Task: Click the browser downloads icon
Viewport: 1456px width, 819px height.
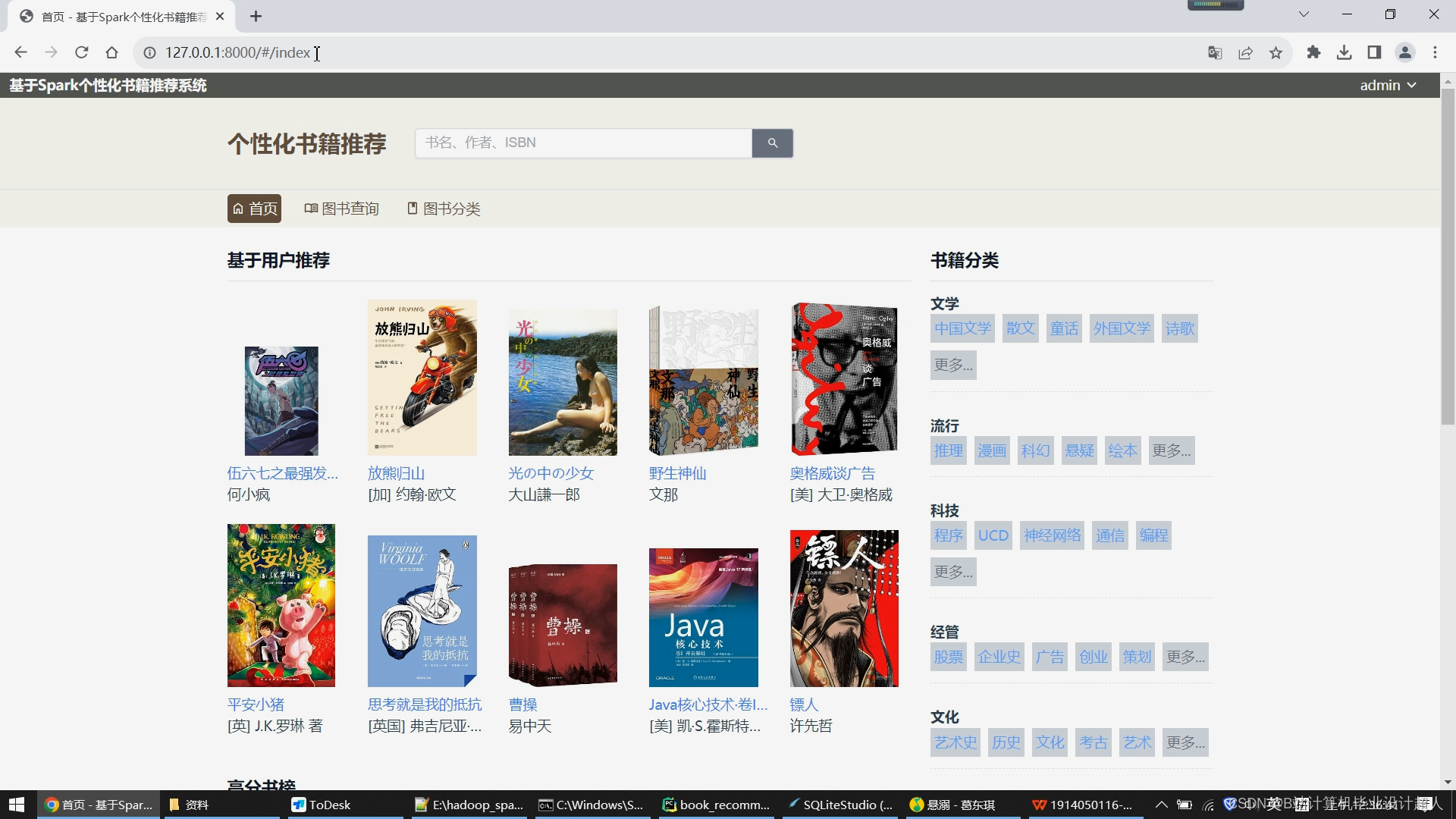Action: coord(1344,52)
